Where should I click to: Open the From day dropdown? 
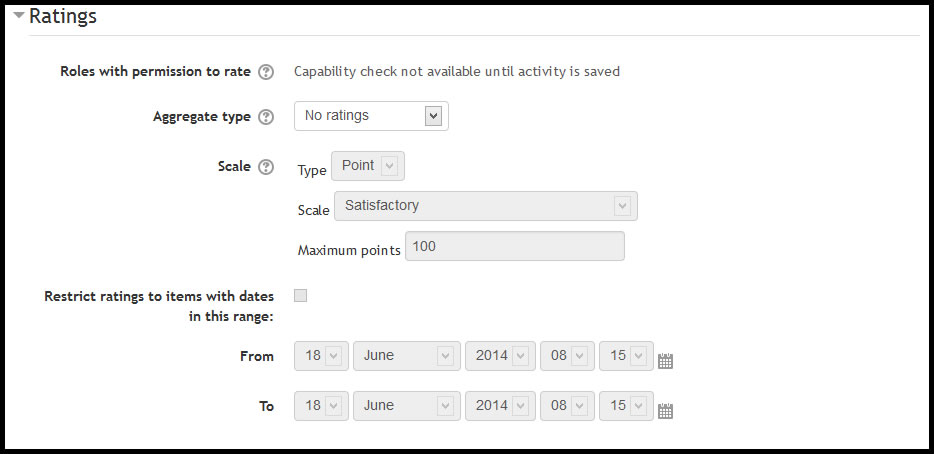tap(321, 356)
